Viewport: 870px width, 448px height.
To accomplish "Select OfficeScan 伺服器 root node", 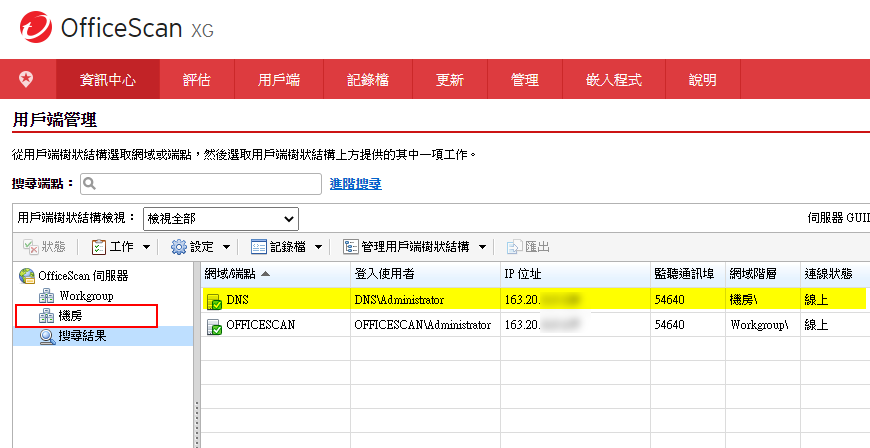I will point(83,275).
